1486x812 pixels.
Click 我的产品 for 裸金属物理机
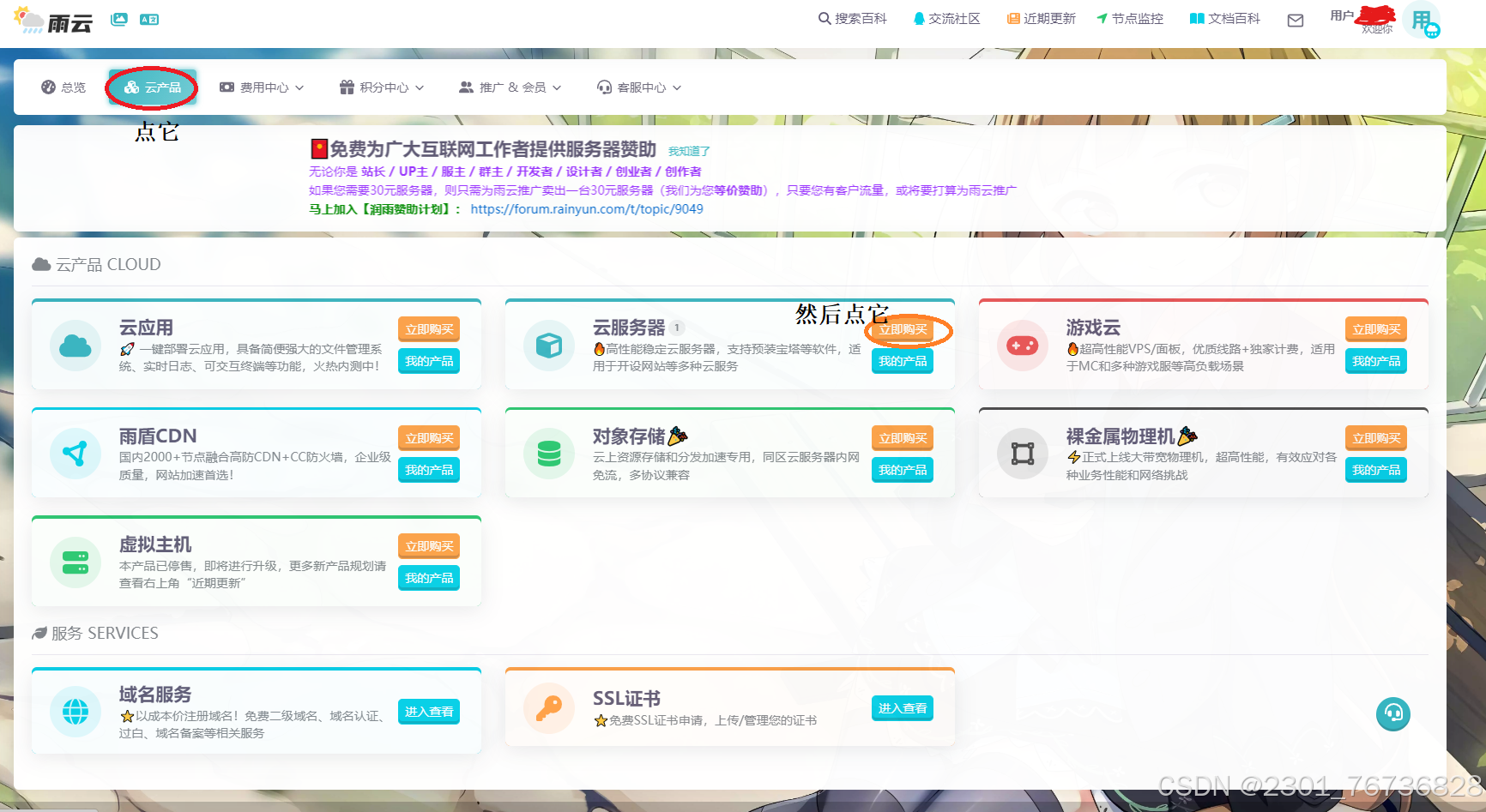click(1376, 470)
